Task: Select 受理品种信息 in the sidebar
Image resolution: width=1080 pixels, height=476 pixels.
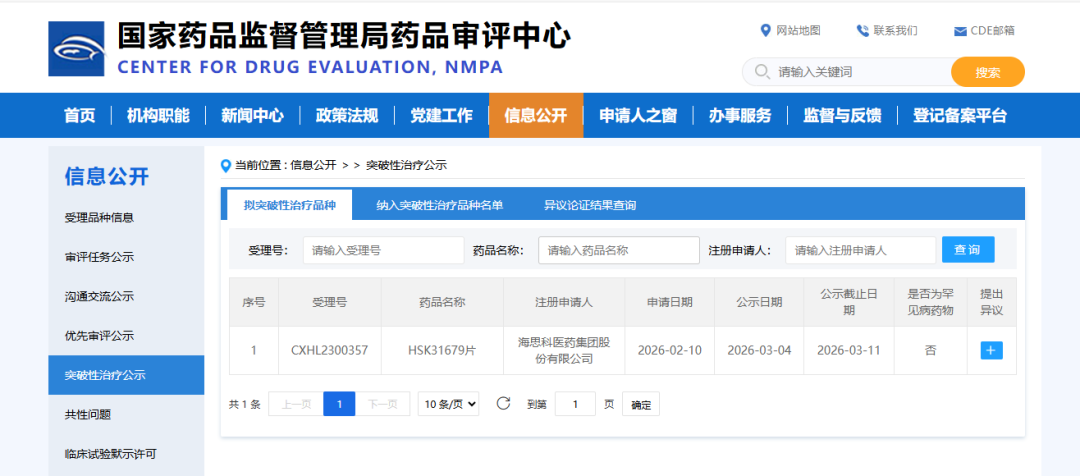Action: point(99,217)
